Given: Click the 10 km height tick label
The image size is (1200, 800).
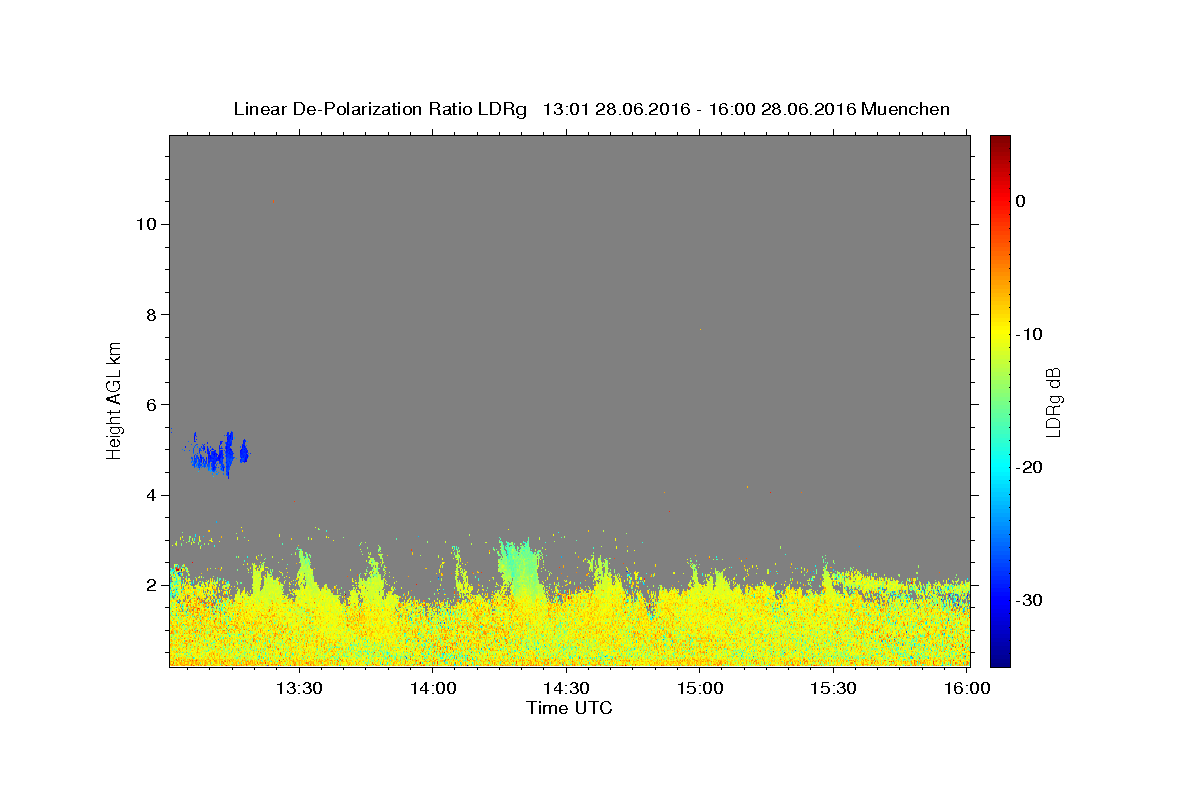Looking at the screenshot, I should click(x=143, y=224).
